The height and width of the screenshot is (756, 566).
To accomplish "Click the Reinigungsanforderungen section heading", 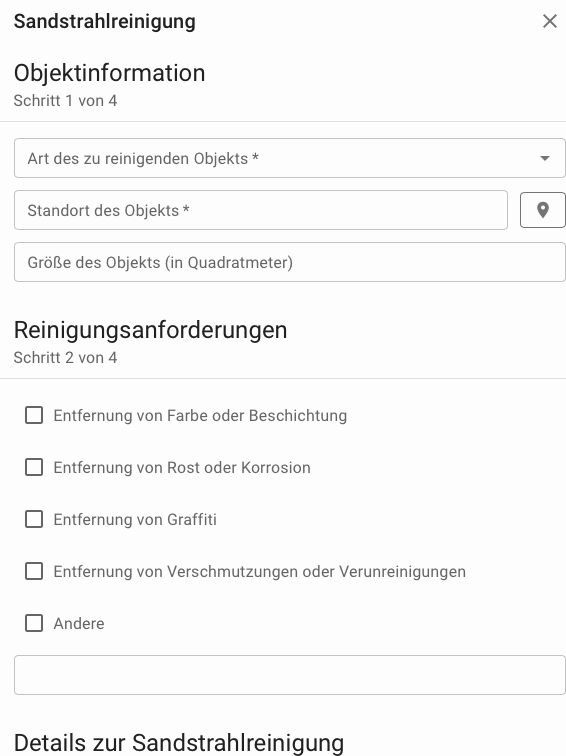I will (x=150, y=330).
